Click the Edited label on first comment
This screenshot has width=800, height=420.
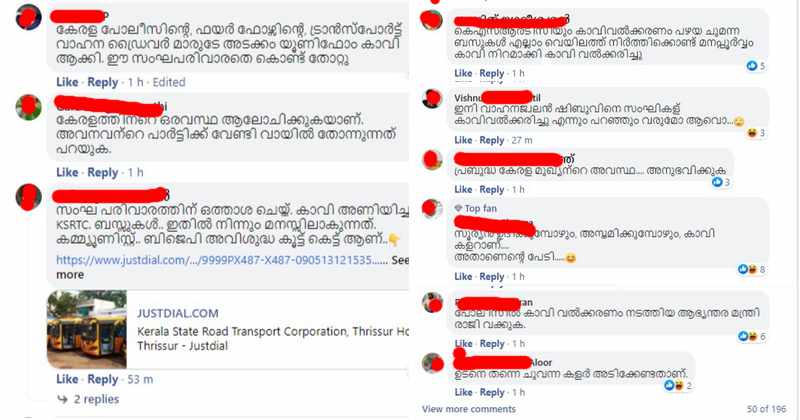point(169,82)
